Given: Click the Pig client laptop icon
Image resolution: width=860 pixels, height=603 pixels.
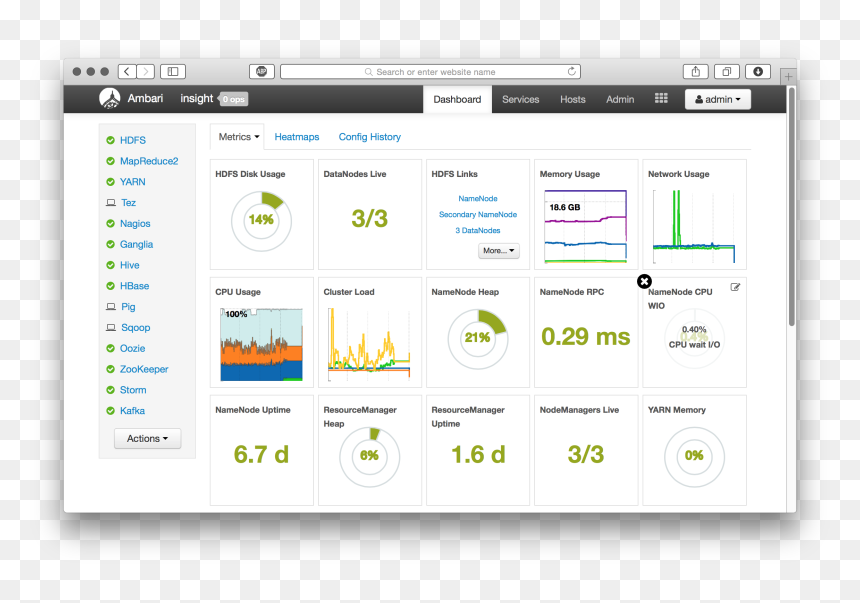Looking at the screenshot, I should coord(111,307).
